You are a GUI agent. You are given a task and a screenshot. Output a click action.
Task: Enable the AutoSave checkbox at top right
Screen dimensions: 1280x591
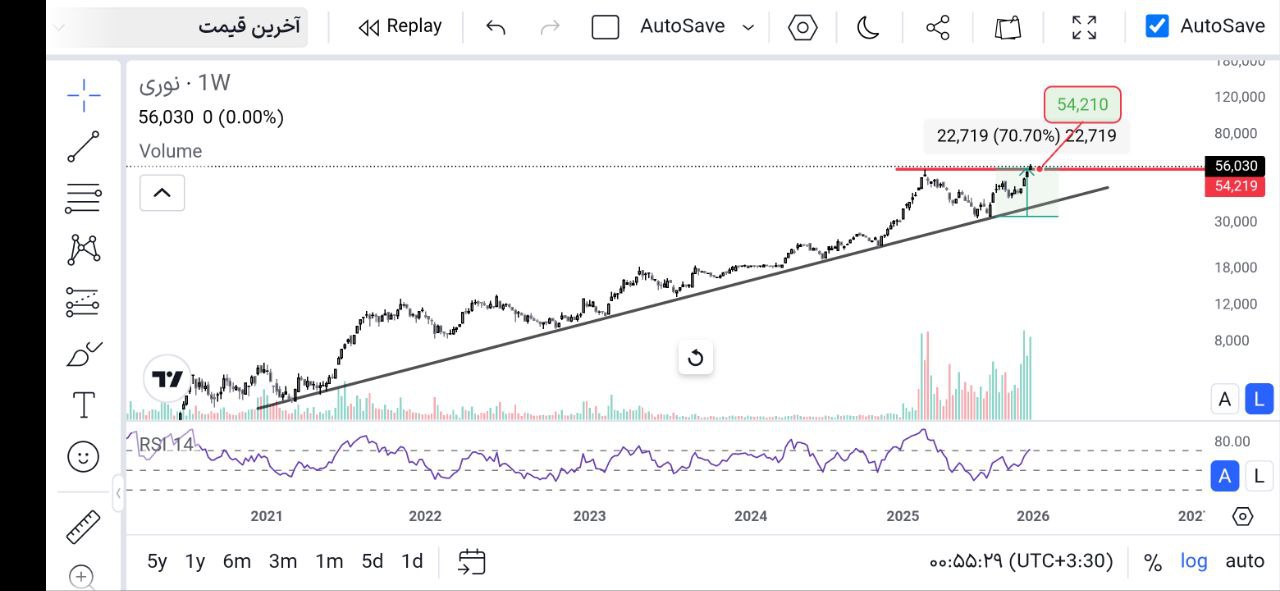pos(1157,26)
